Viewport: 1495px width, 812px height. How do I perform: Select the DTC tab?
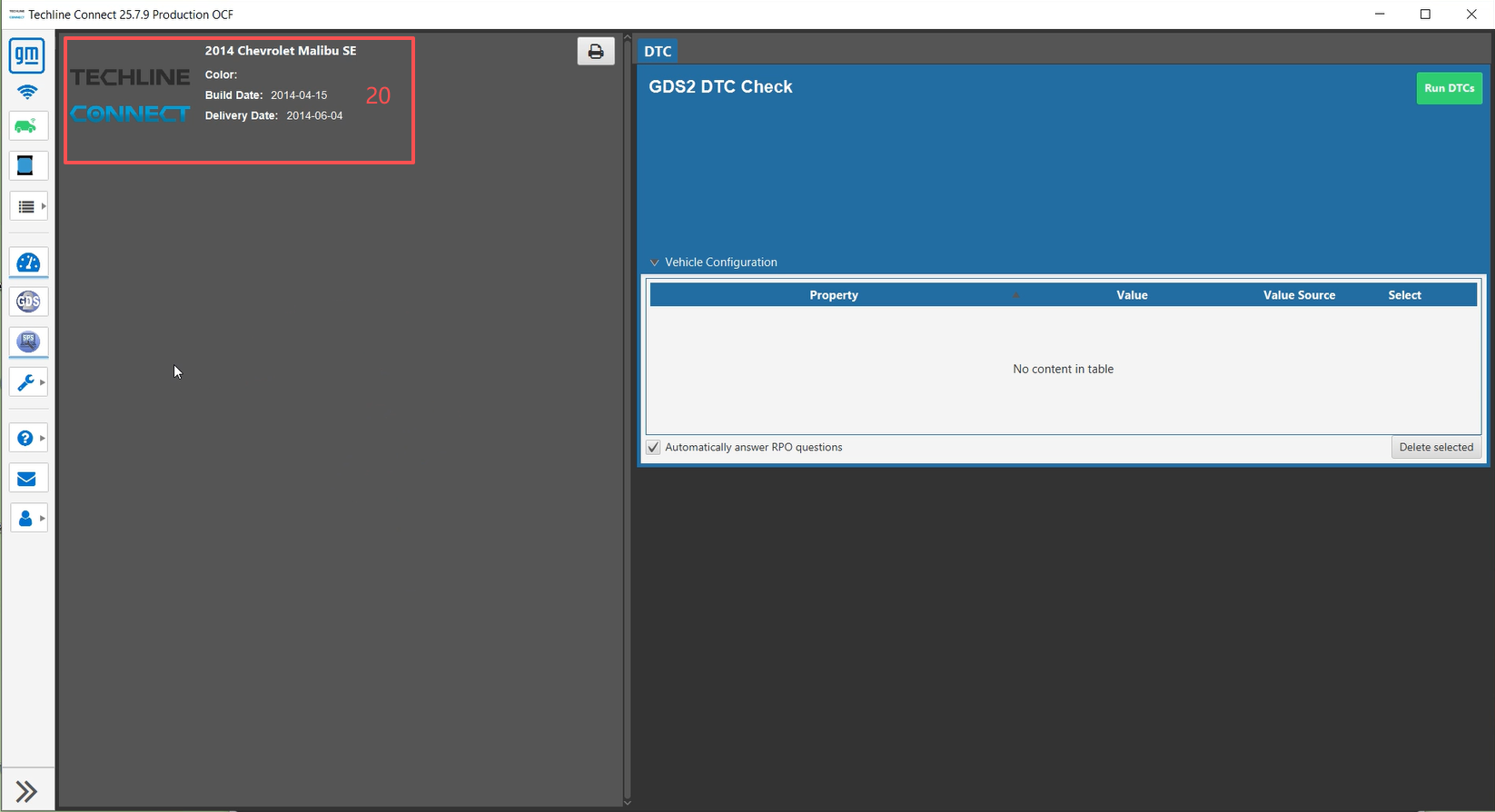658,52
